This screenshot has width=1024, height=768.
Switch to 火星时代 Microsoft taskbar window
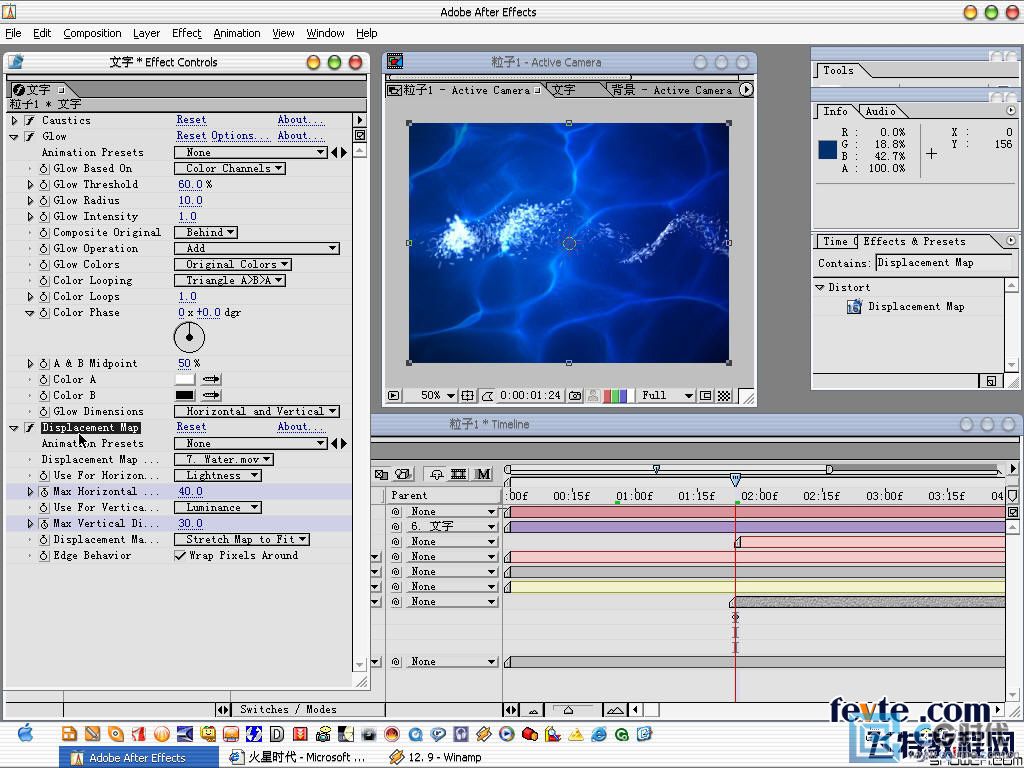click(x=298, y=758)
